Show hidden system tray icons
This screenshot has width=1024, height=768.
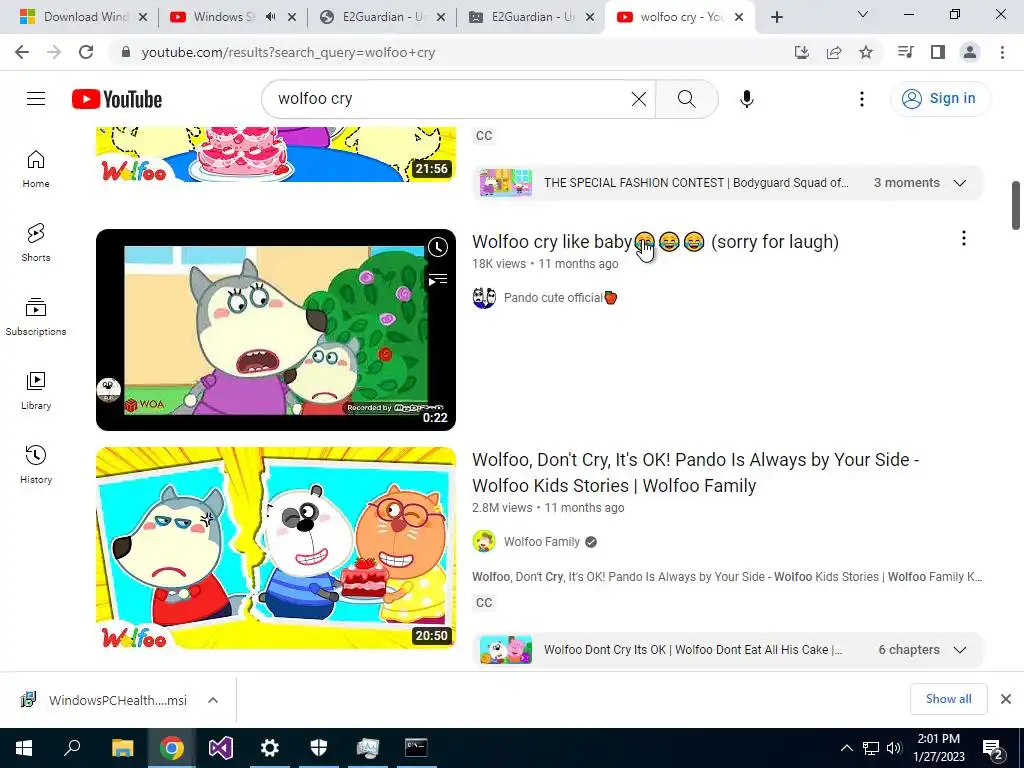(x=846, y=748)
